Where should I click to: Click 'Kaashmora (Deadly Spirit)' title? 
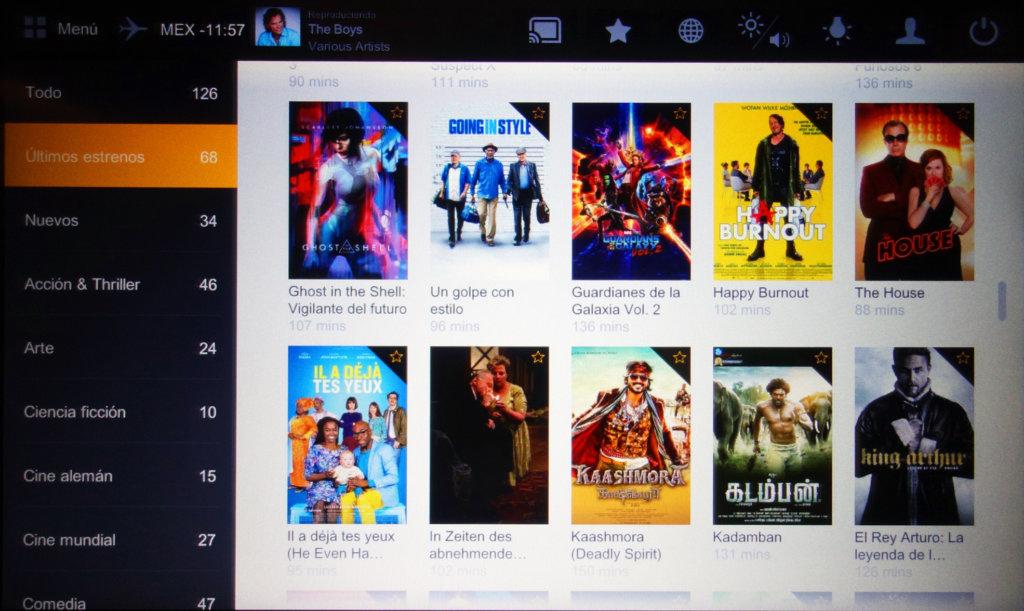[616, 545]
